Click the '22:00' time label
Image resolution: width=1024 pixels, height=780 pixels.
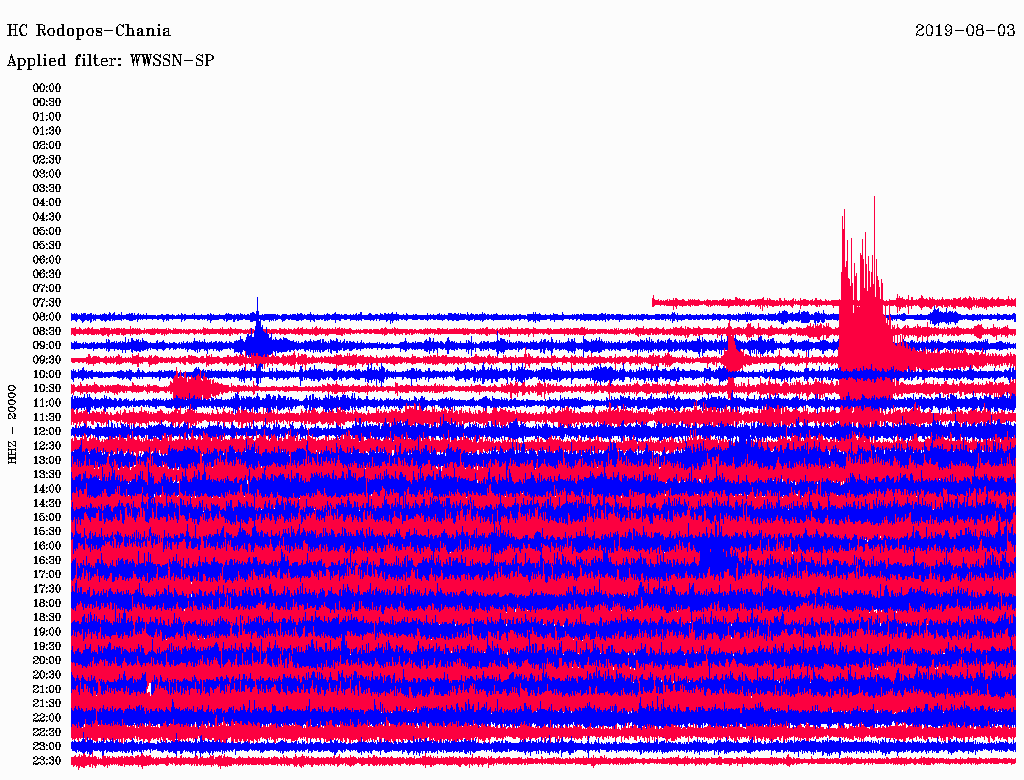tap(47, 718)
